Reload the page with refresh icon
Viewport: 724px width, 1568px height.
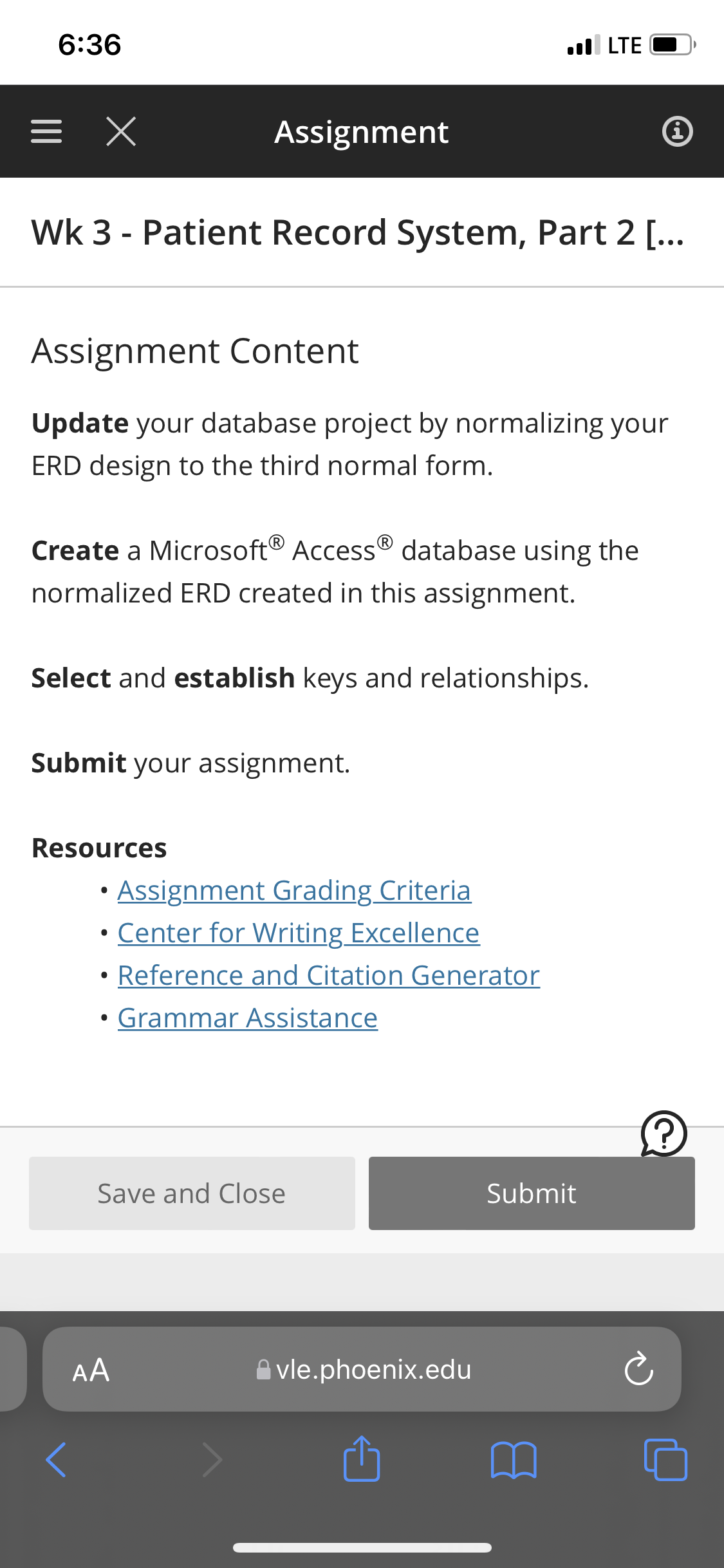[x=638, y=1368]
